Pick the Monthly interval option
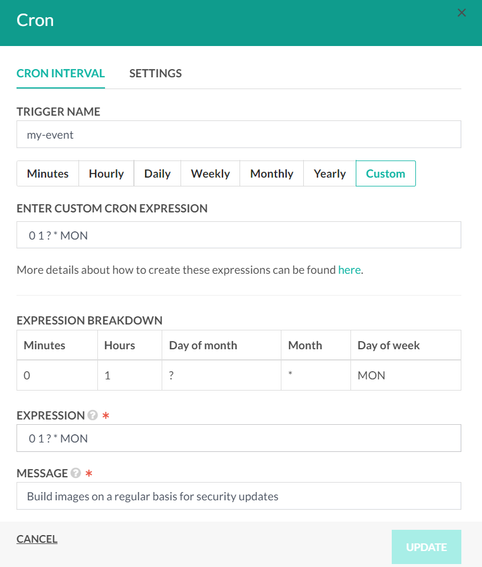This screenshot has width=482, height=567. 272,174
